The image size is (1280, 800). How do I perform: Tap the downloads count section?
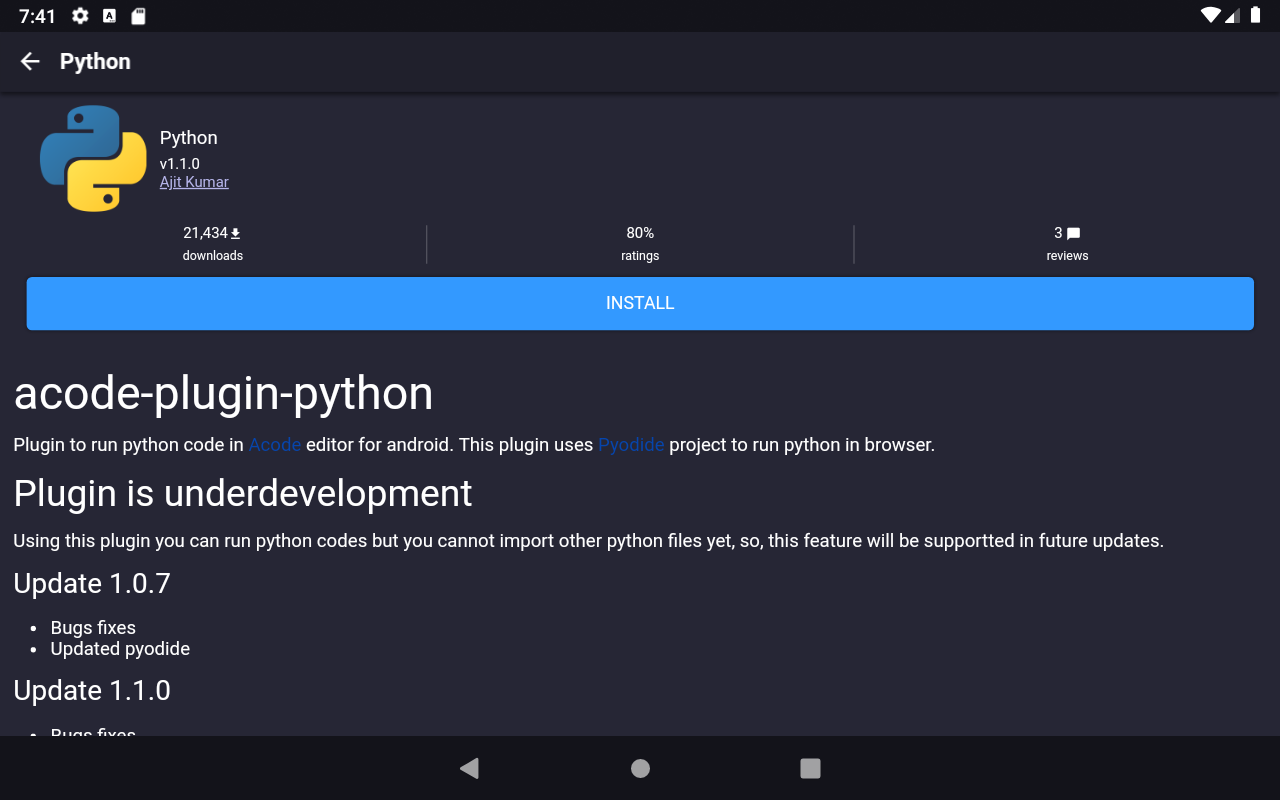(x=212, y=243)
